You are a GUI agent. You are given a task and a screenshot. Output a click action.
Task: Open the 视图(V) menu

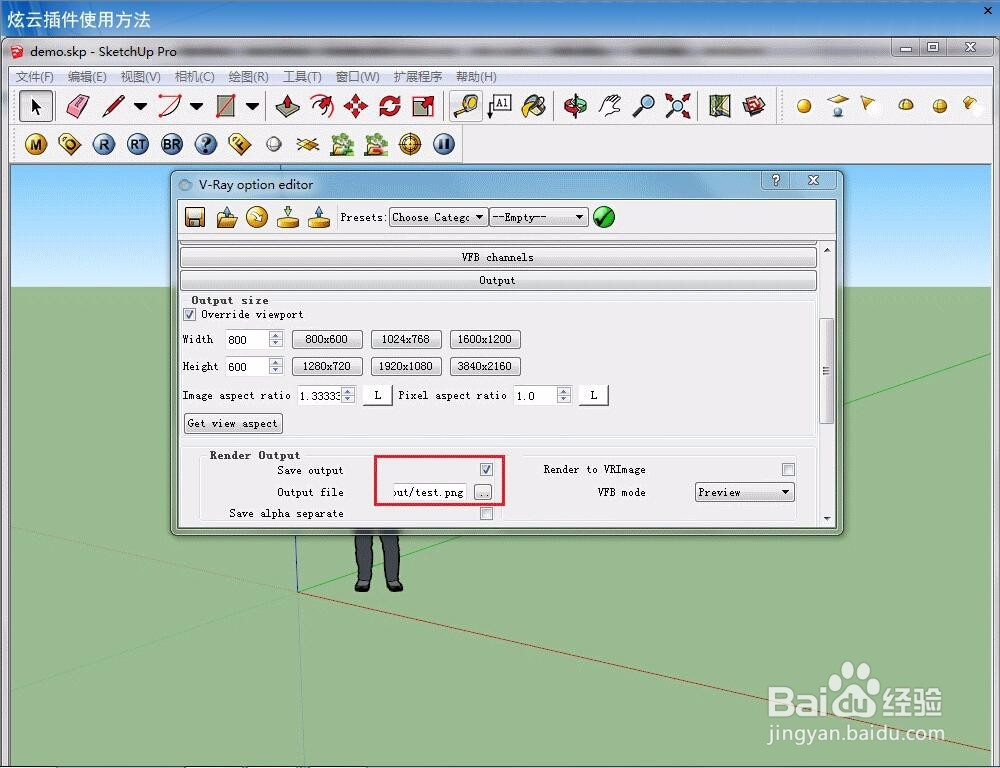(141, 77)
